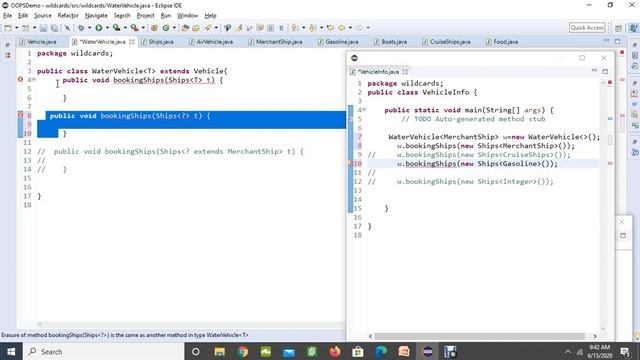Click the Package Explorer icon in left sidebar
Viewport: 640px width, 360px height.
[x=8, y=55]
